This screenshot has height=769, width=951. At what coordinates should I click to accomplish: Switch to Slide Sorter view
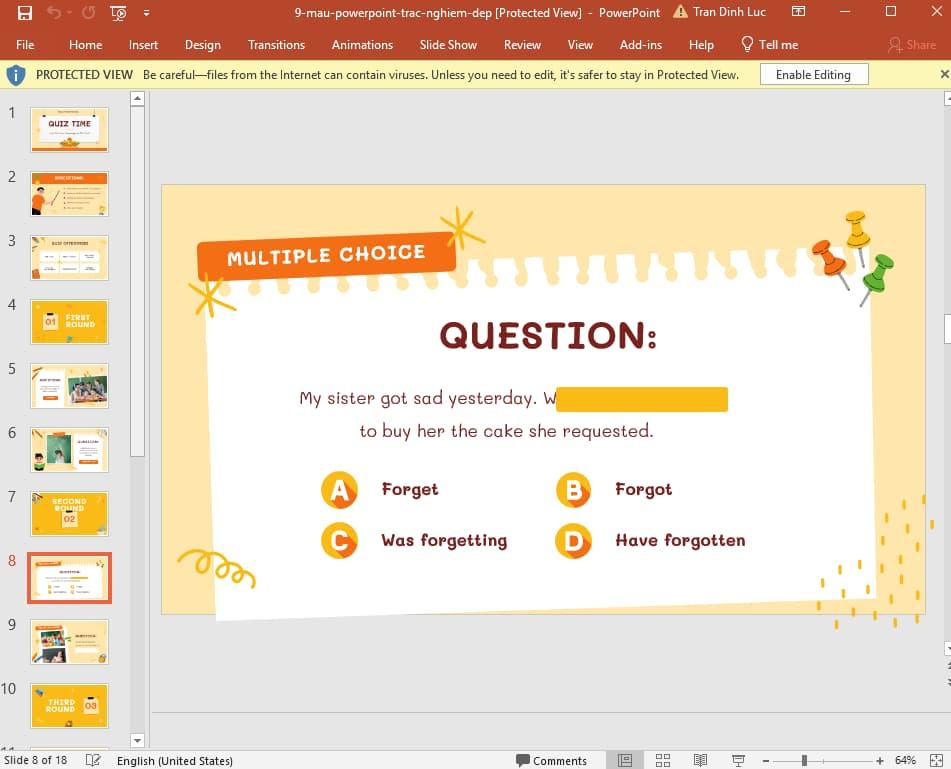pos(663,760)
